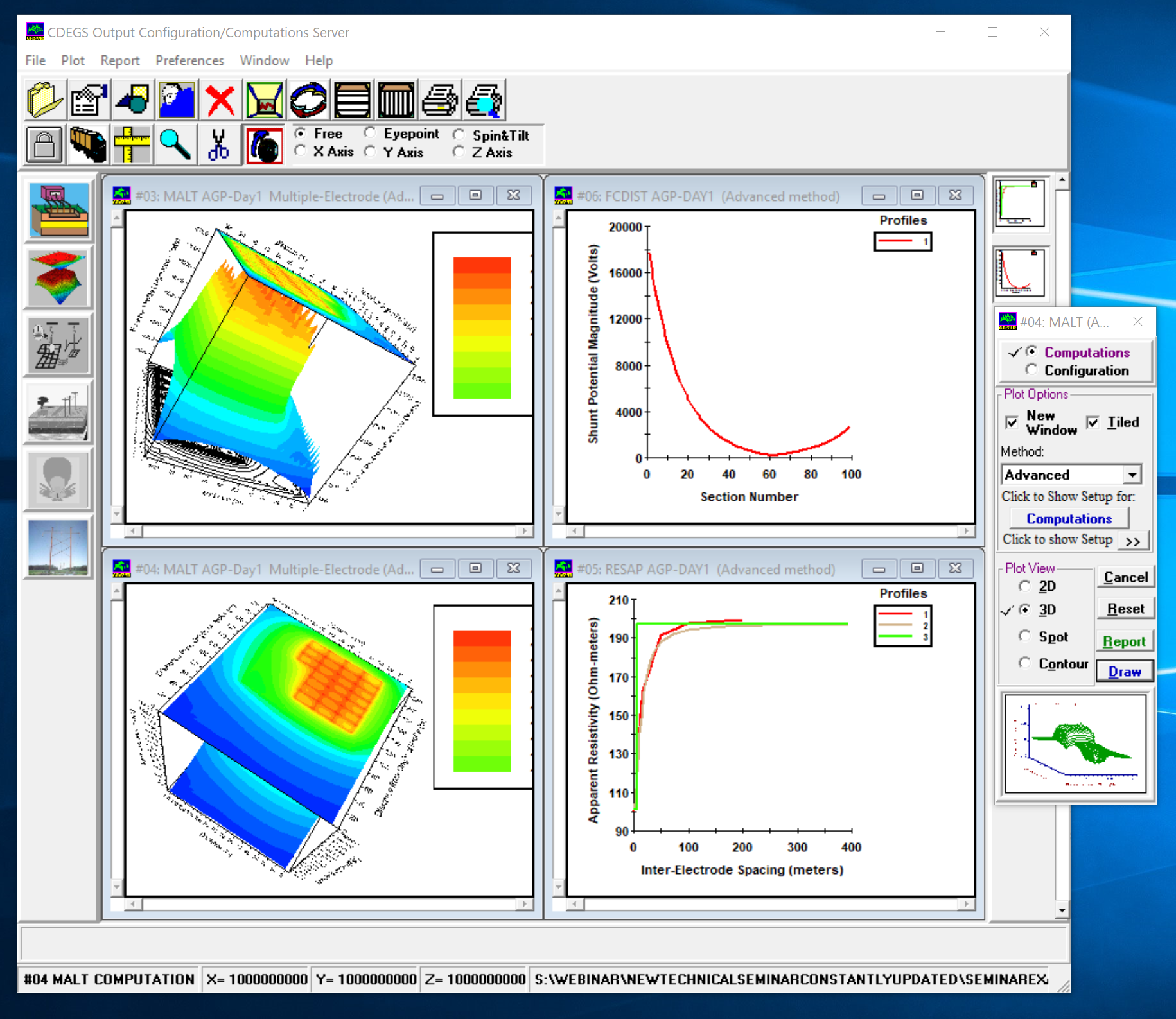Open the grounding building module sidebar icon

coord(58,210)
